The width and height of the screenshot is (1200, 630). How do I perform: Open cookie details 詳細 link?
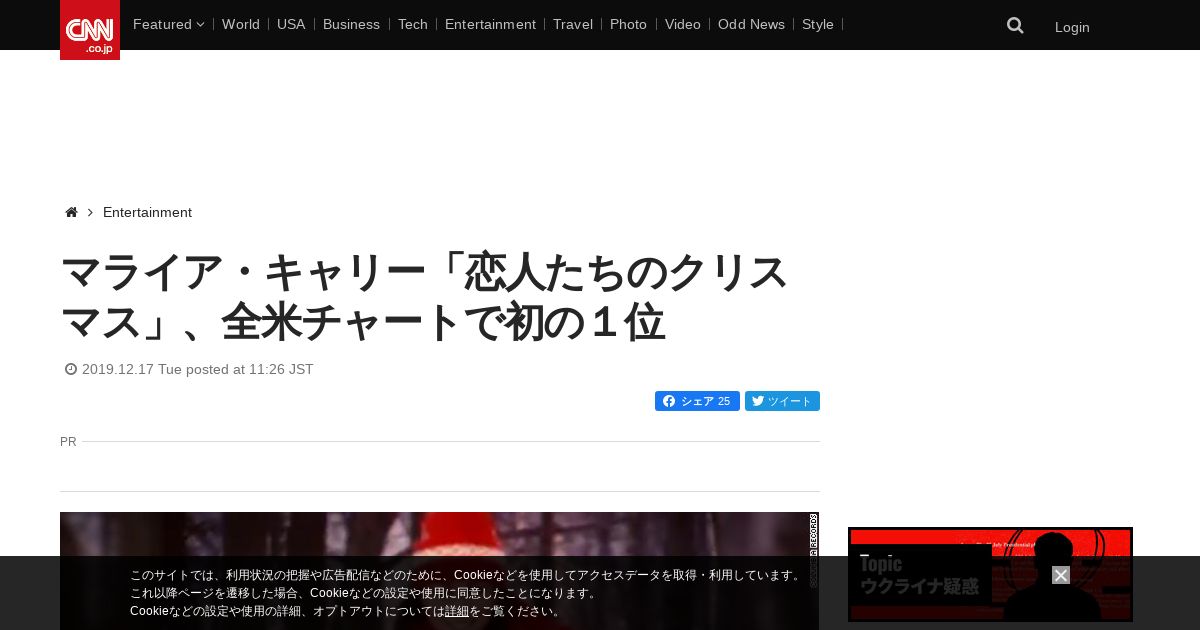click(457, 611)
